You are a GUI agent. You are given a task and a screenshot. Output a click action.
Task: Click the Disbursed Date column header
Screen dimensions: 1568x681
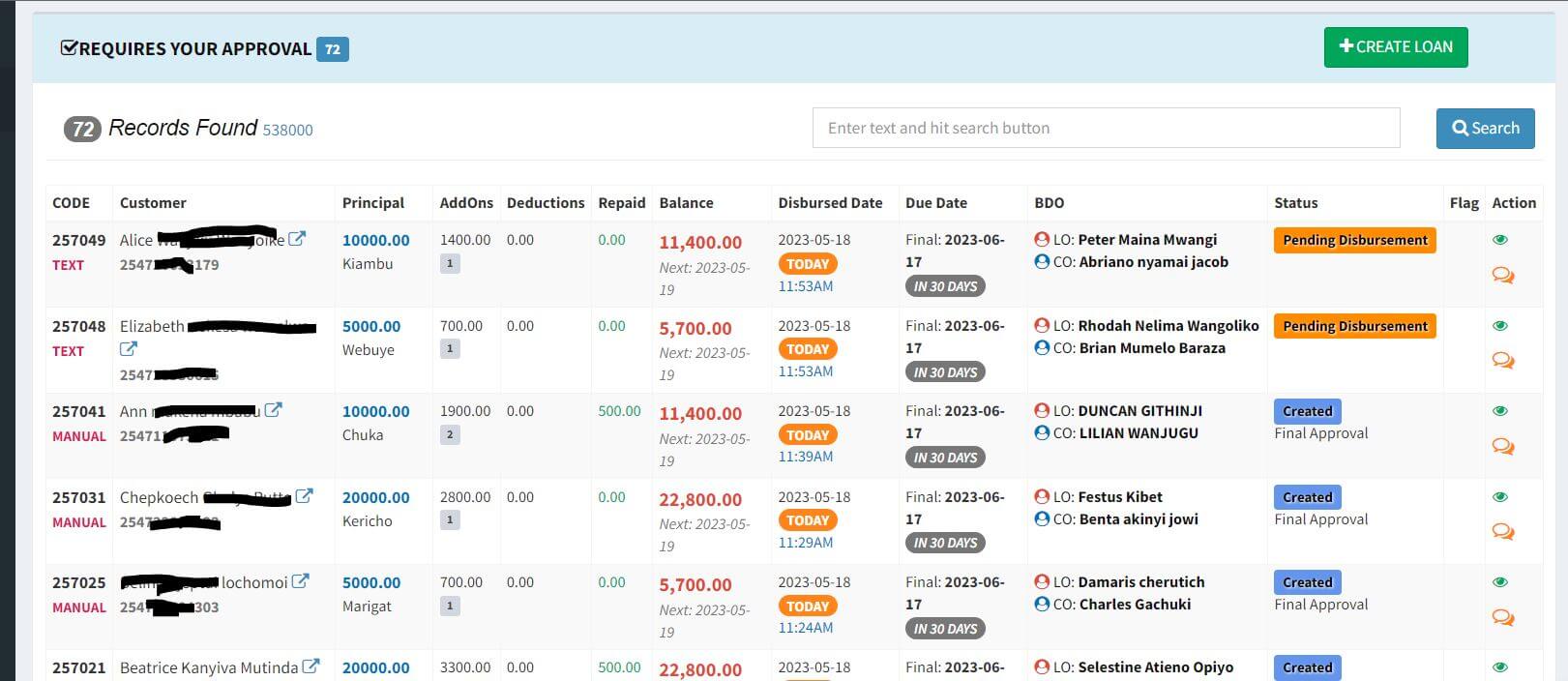(x=831, y=203)
